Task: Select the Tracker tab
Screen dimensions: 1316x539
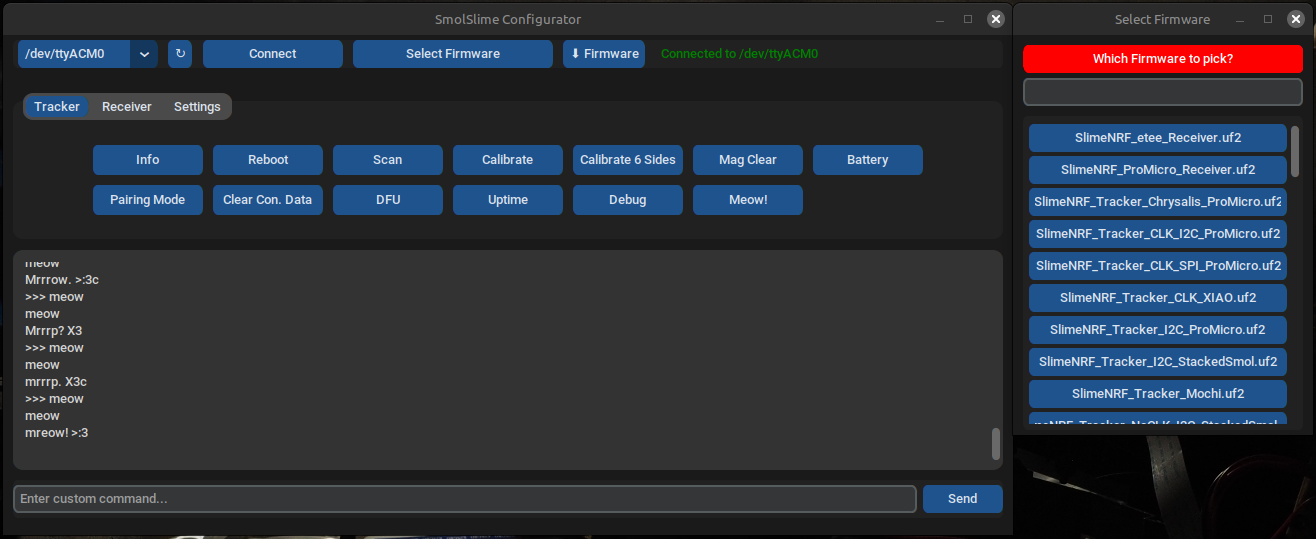Action: (x=57, y=107)
